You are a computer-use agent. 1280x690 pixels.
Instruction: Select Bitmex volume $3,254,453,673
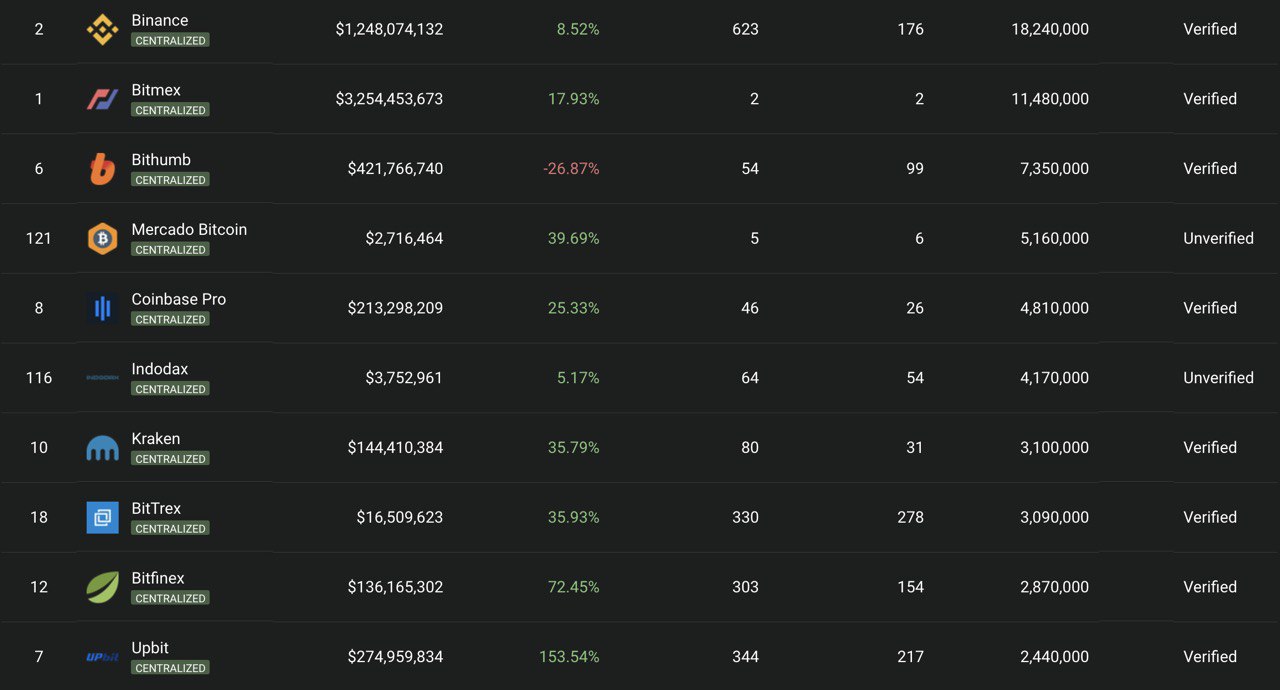pos(389,99)
